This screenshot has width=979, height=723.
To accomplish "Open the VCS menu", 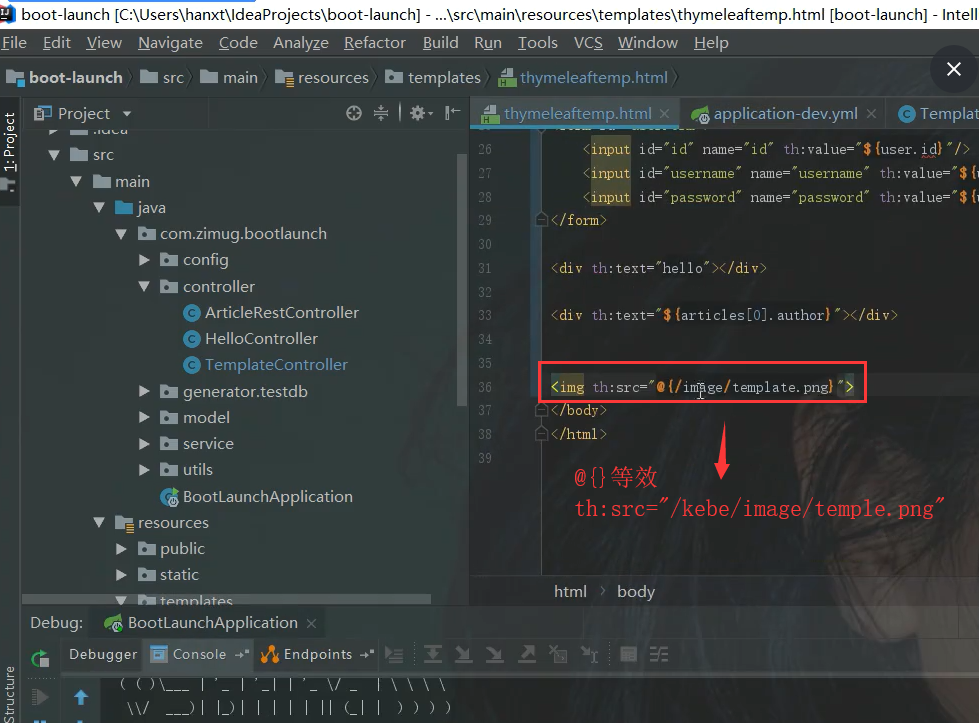I will coord(588,42).
